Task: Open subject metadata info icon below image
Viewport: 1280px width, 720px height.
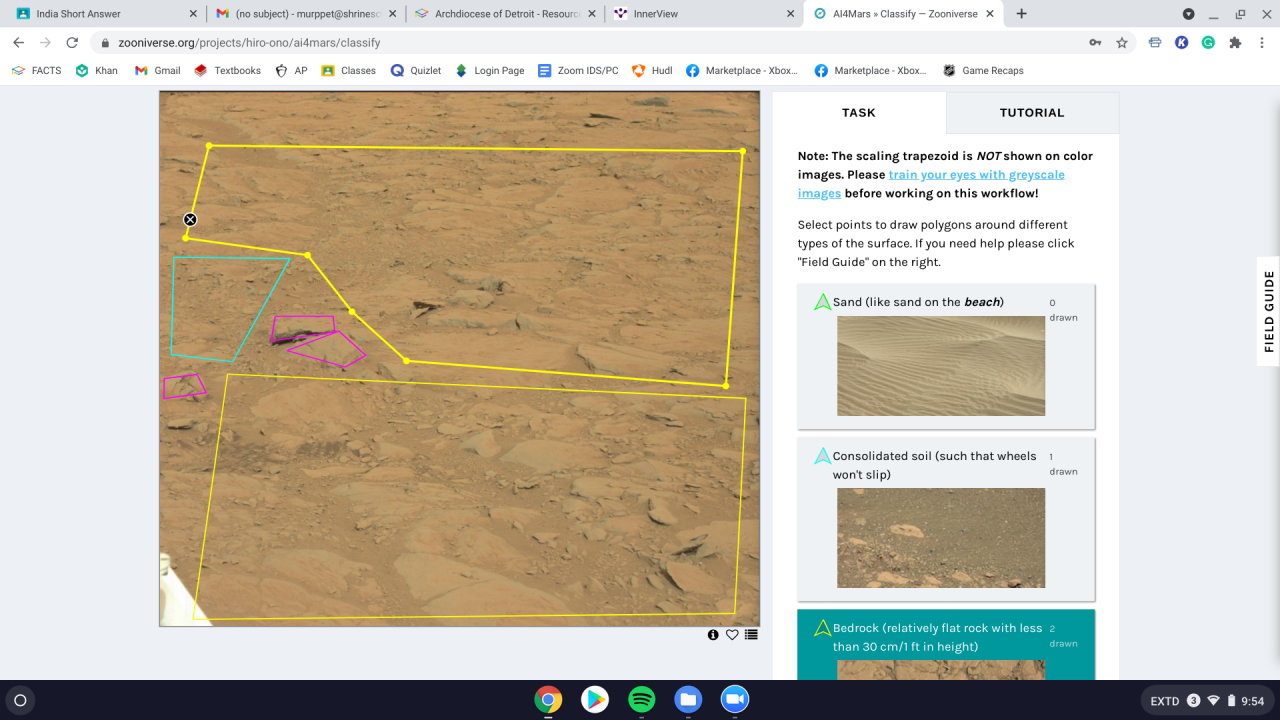Action: (713, 635)
